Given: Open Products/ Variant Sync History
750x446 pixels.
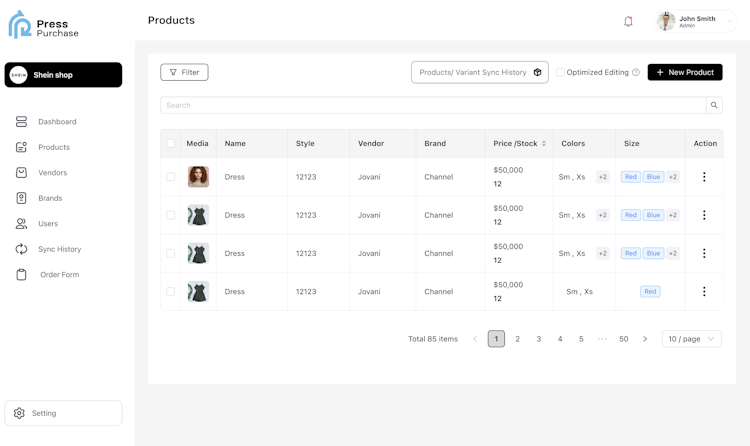Looking at the screenshot, I should click(x=480, y=72).
